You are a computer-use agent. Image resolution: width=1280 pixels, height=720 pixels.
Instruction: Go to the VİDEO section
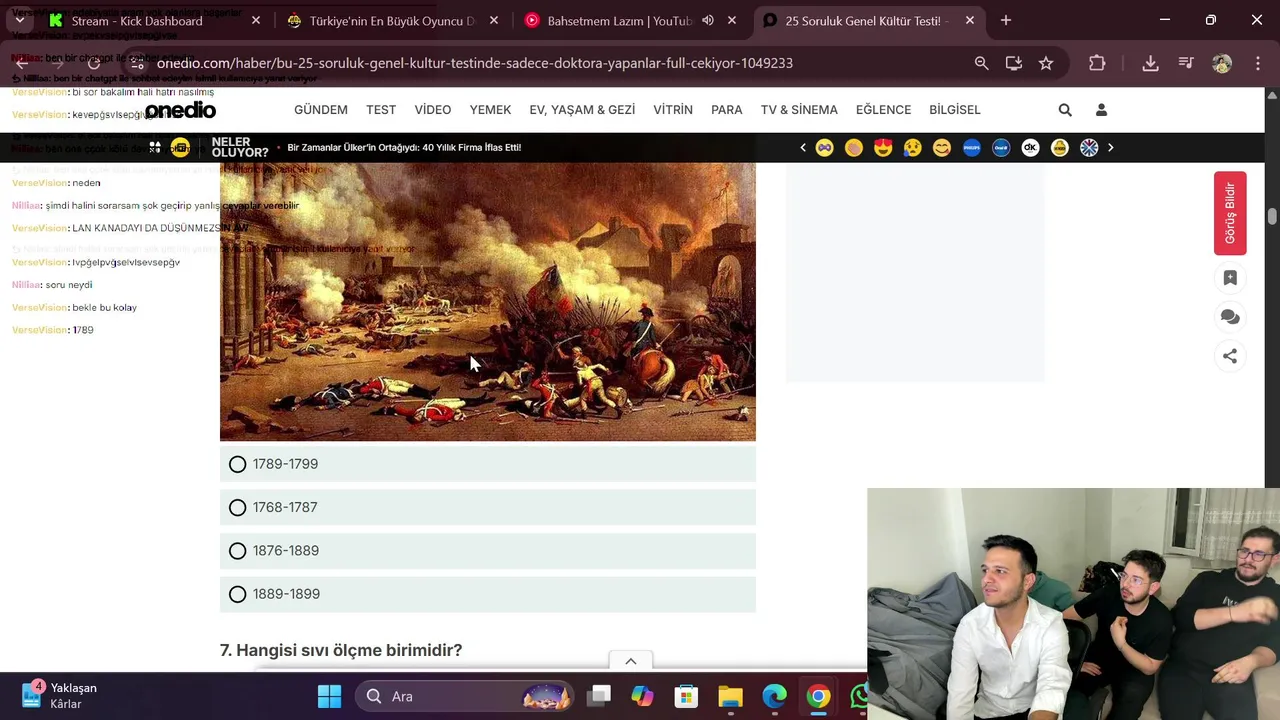click(433, 110)
